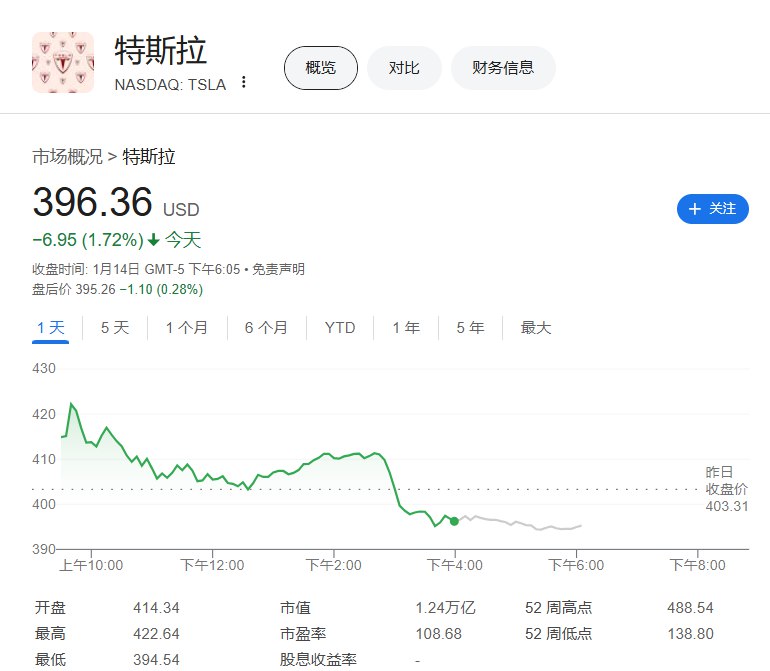Viewport: 770px width, 671px height.
Task: Click the 下午12:00 axis label
Action: [212, 565]
